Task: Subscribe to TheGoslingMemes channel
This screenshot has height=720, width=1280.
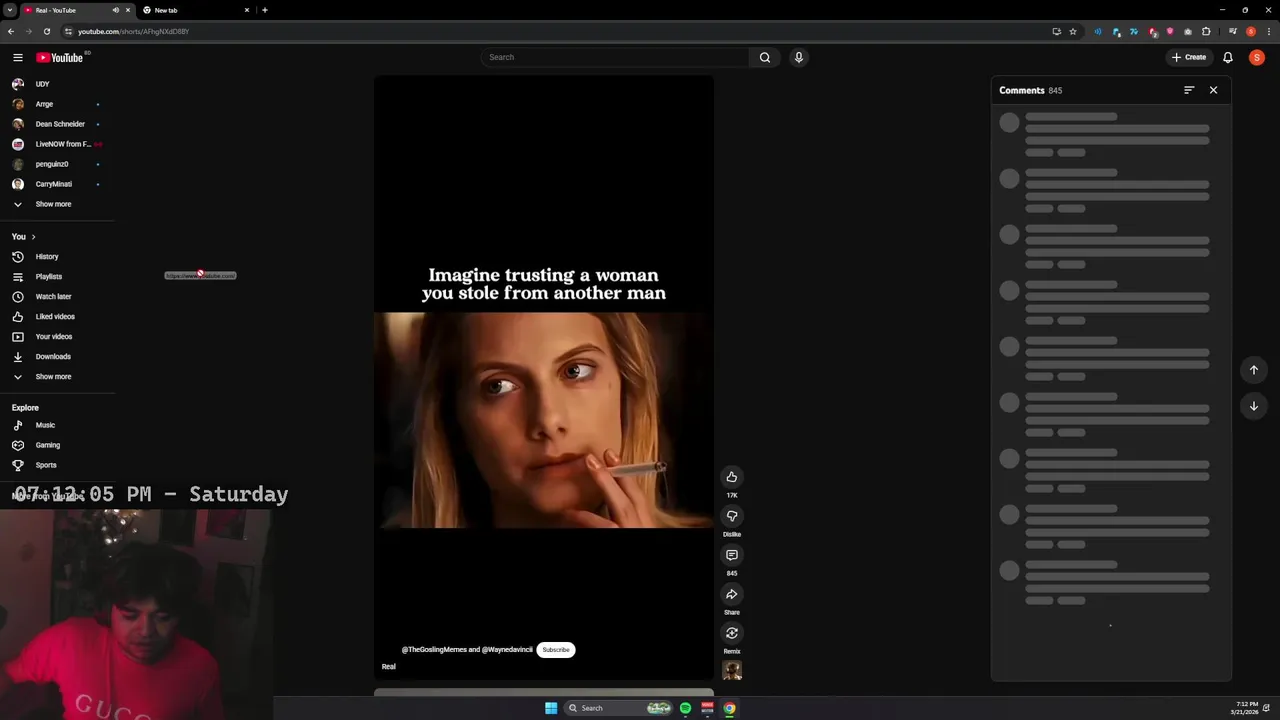Action: pos(556,650)
